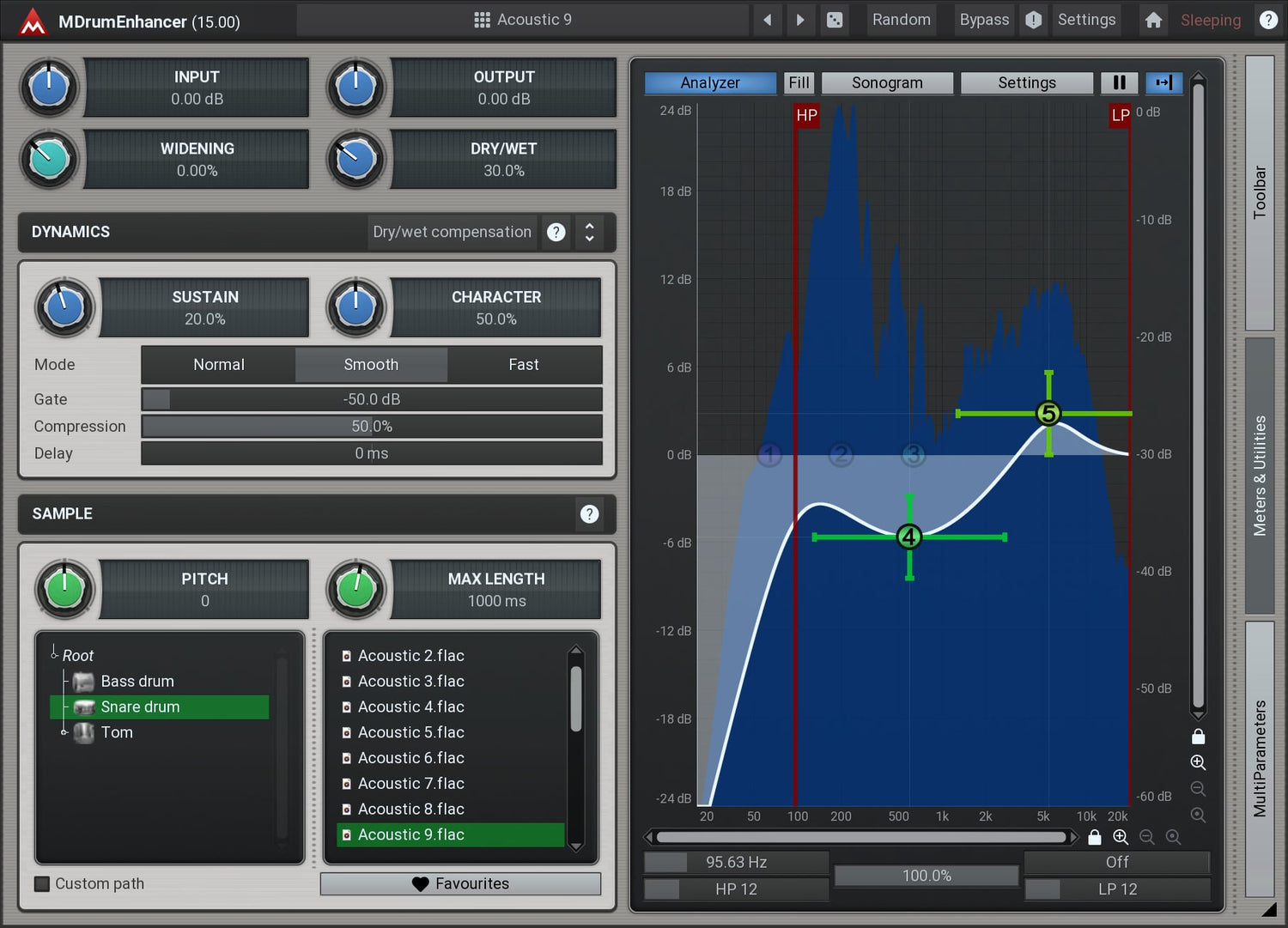Toggle the Bypass button
The width and height of the screenshot is (1288, 928).
(984, 20)
